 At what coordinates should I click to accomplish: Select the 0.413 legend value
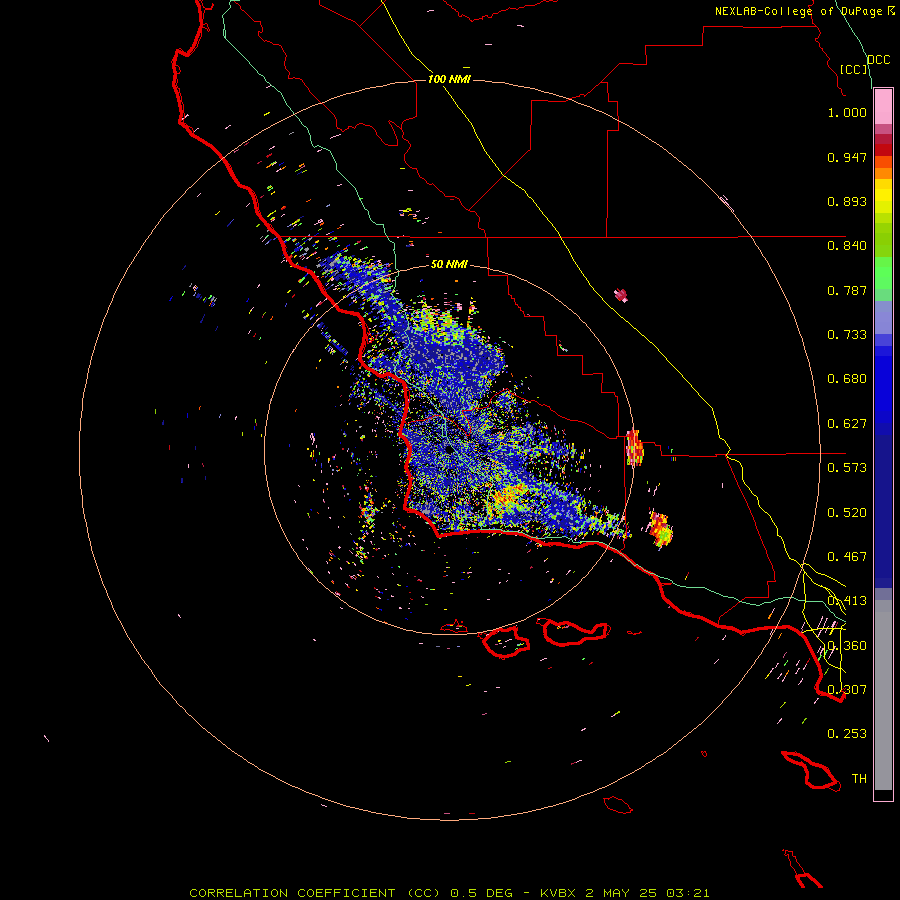(847, 601)
